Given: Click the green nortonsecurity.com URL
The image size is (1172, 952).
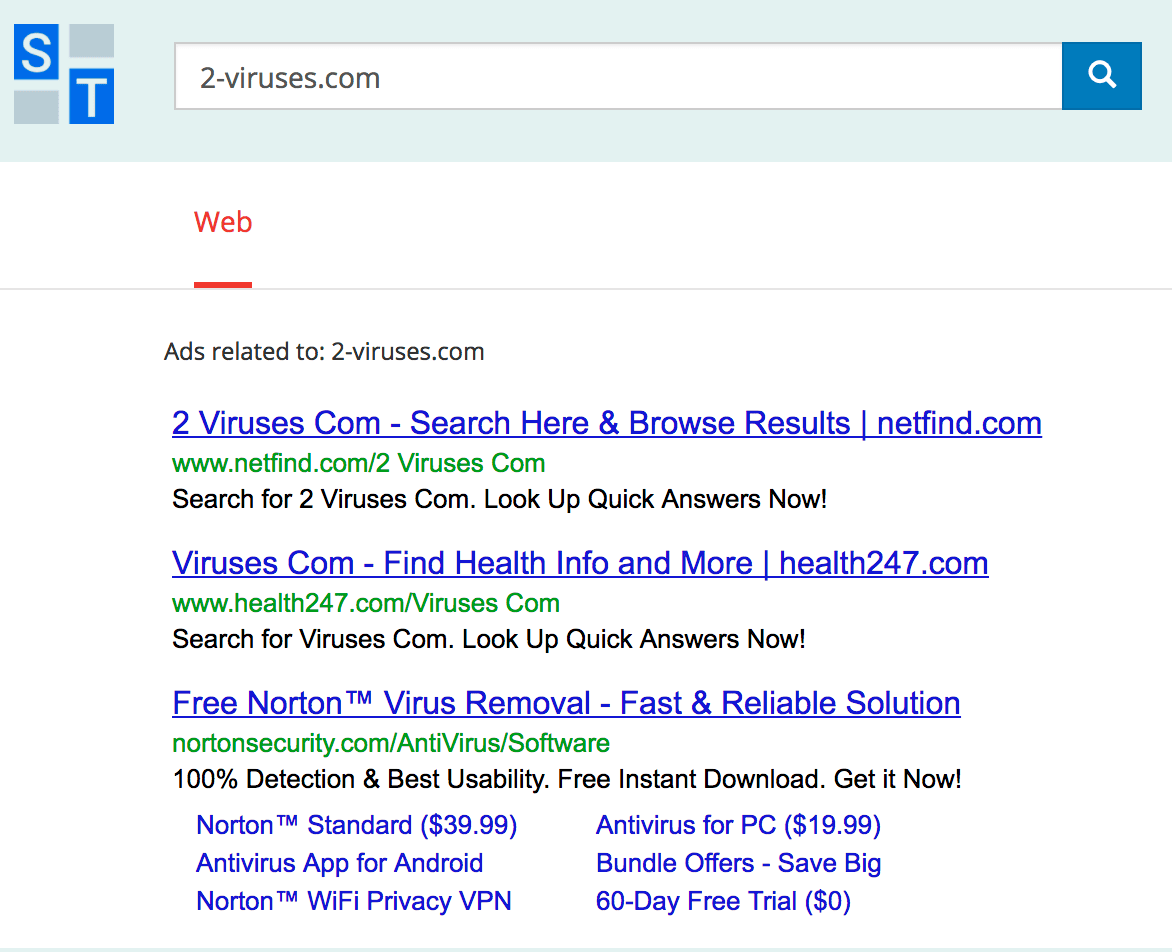Looking at the screenshot, I should [391, 743].
